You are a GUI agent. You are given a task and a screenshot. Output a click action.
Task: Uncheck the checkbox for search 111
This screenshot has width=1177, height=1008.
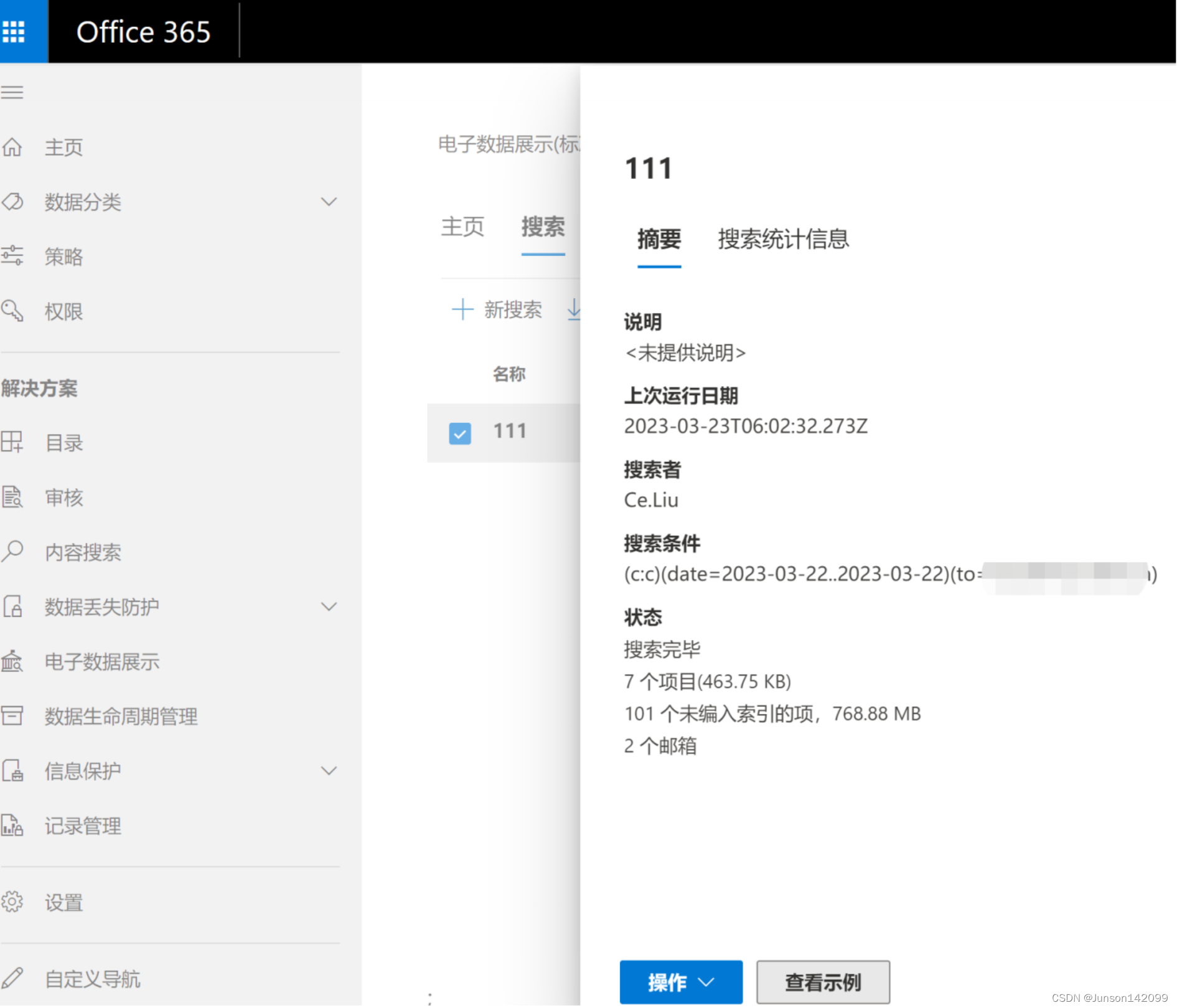point(460,433)
